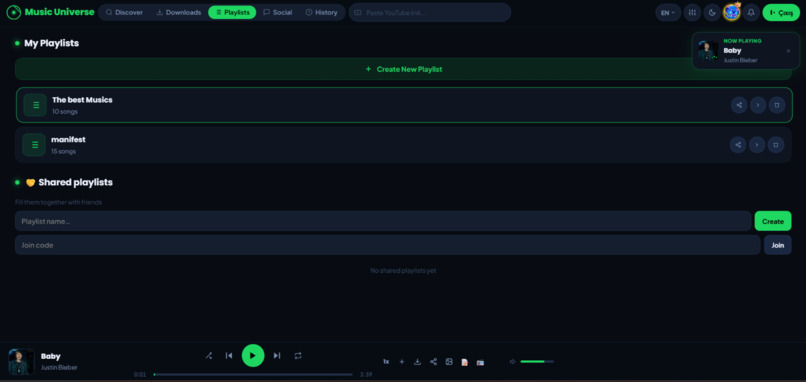Click the Now Playing album thumbnail
Screen dimensions: 806x382
pos(708,51)
